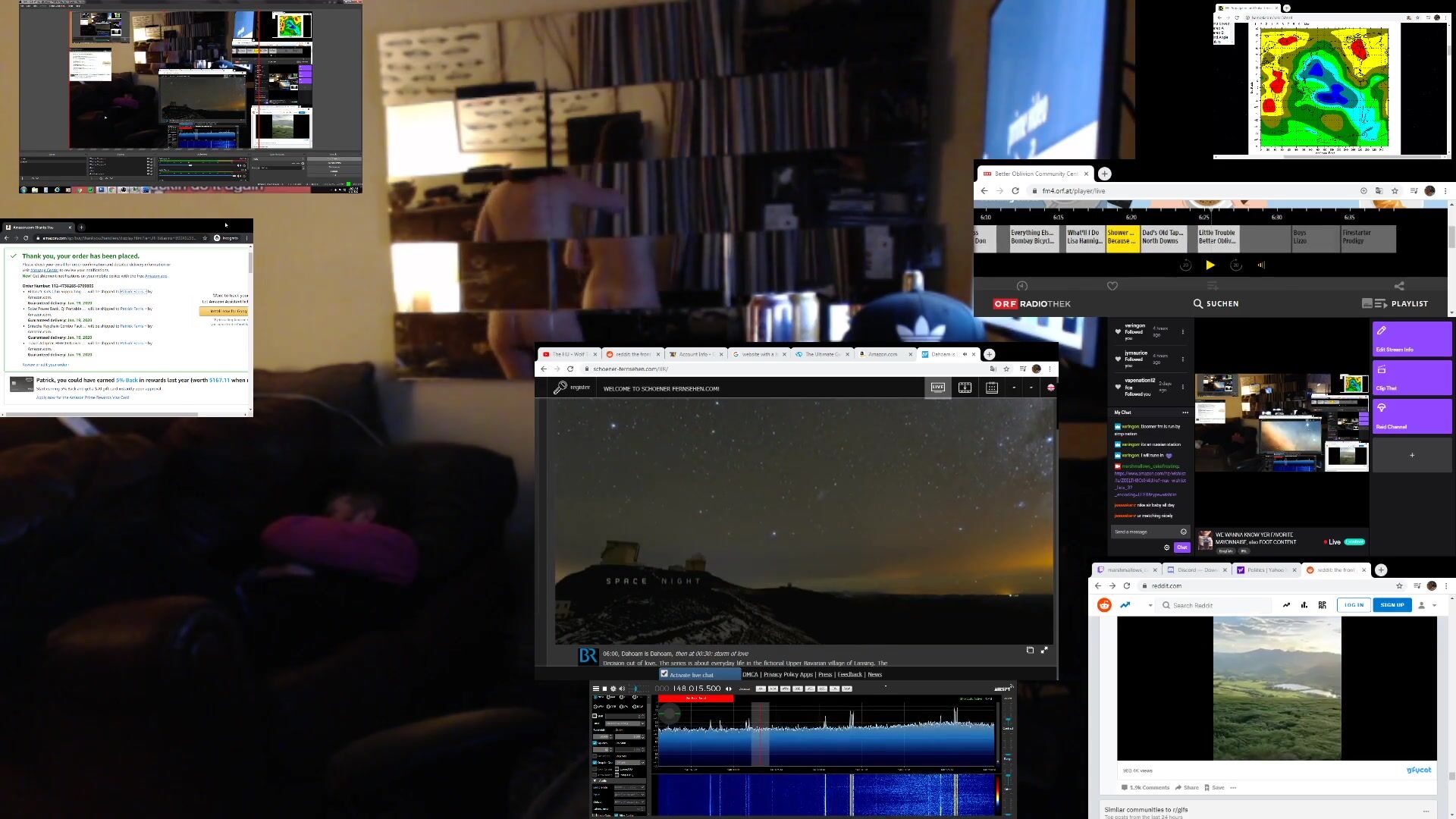Open options for jymaurice follow entry
The image size is (1456, 819).
click(x=1182, y=359)
